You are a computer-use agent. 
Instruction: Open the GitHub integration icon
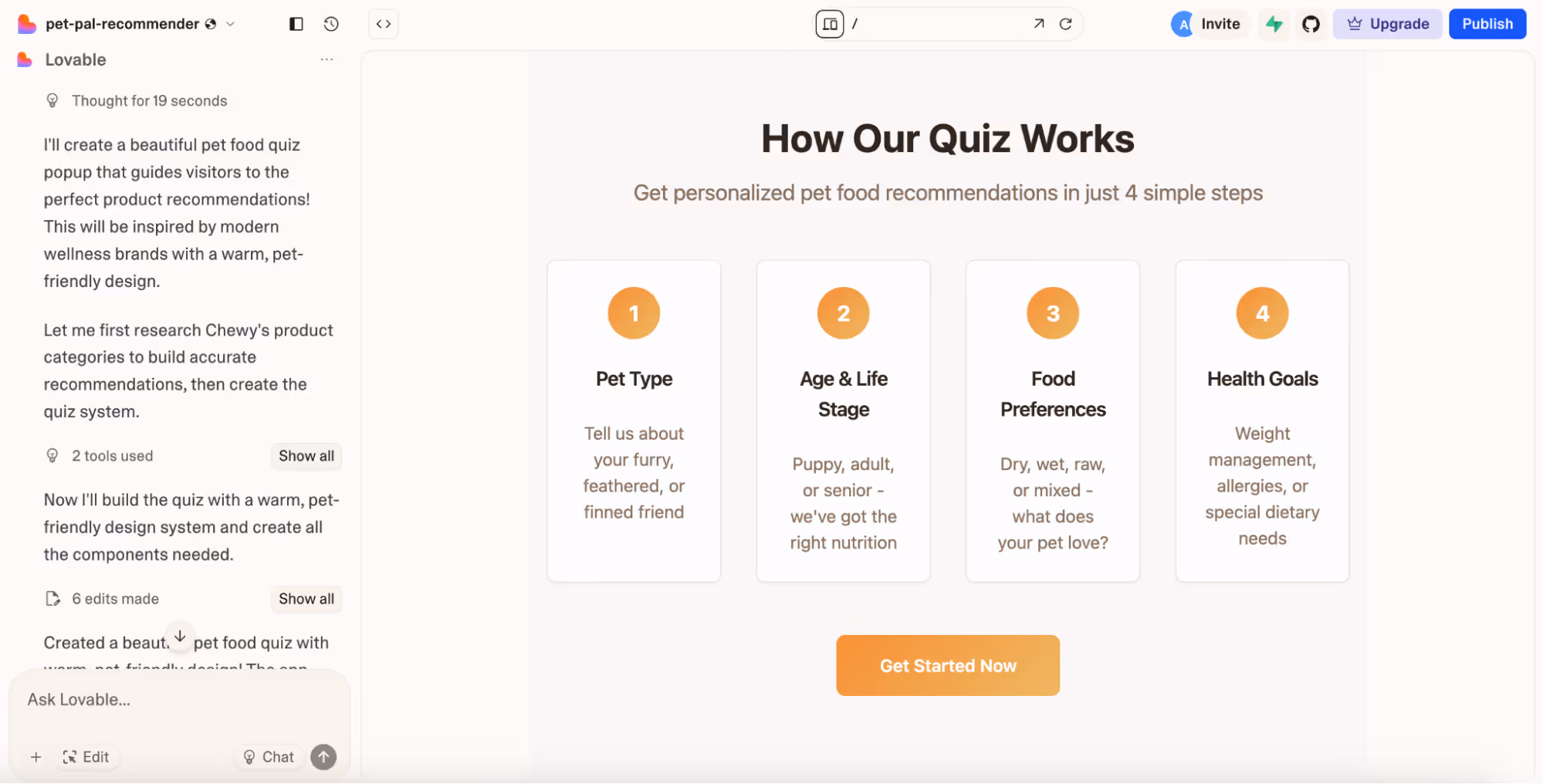point(1310,24)
